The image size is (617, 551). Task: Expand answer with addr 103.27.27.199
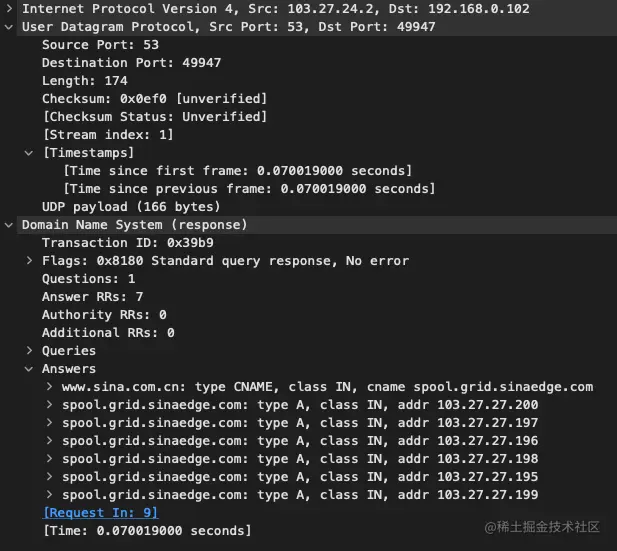49,495
